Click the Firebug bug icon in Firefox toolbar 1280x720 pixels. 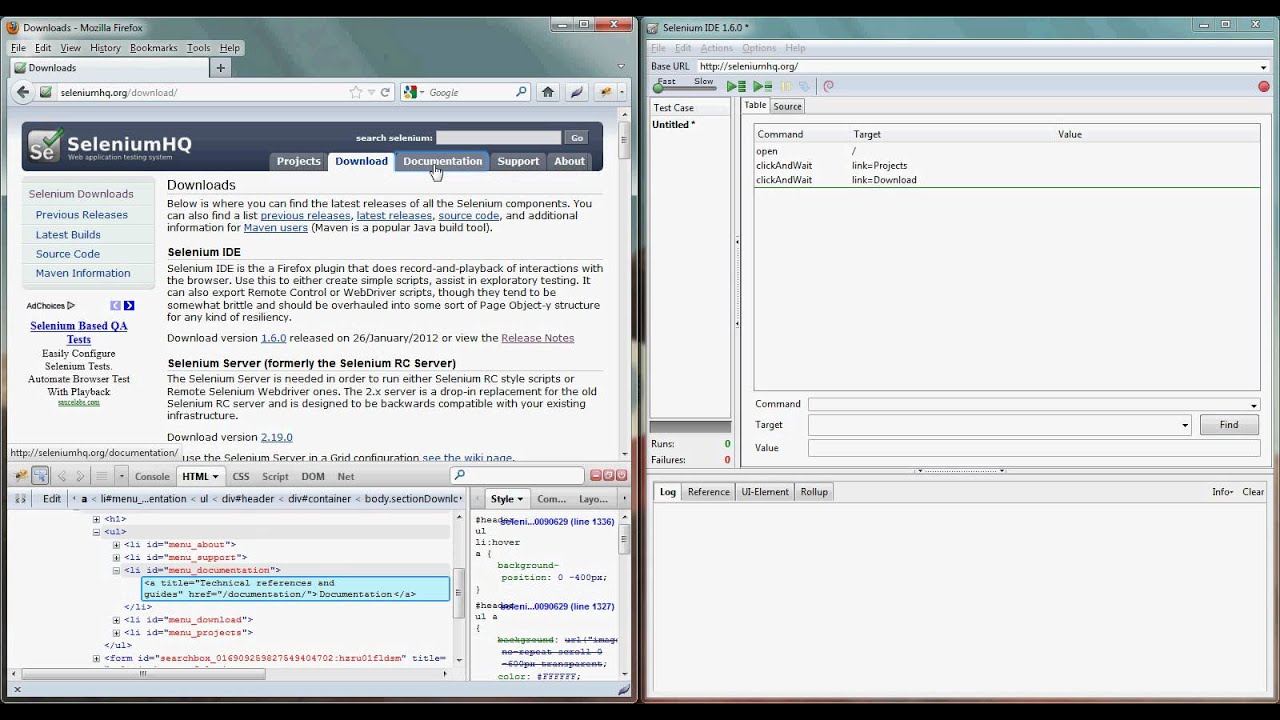[x=606, y=92]
